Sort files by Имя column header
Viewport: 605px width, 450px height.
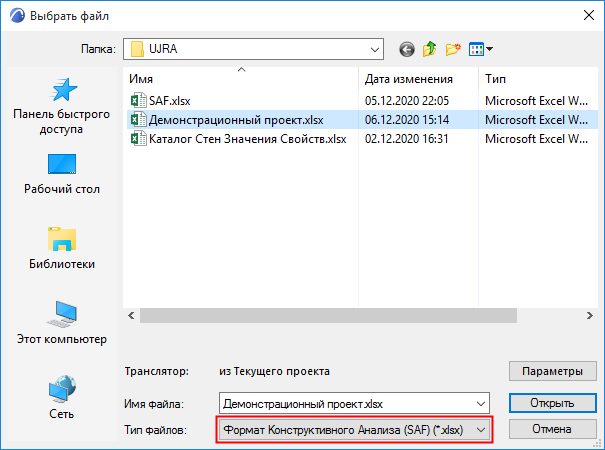click(240, 78)
